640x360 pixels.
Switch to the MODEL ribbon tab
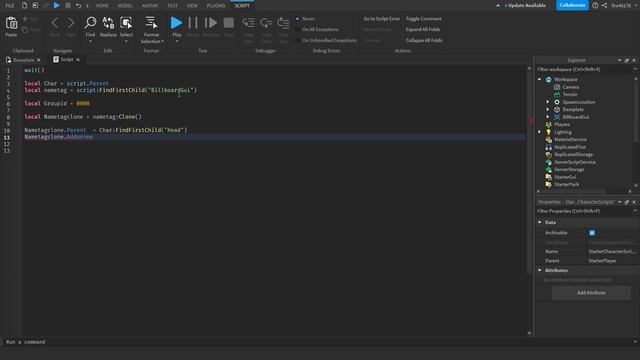(125, 6)
